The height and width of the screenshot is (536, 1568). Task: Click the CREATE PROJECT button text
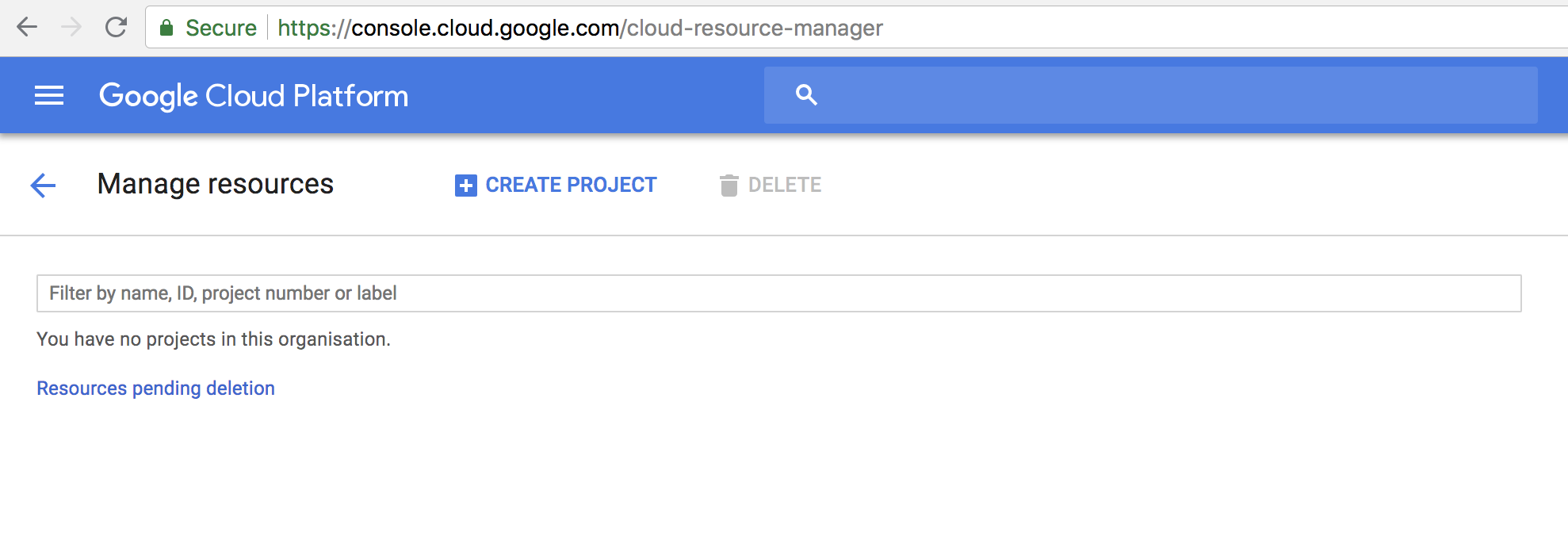pos(571,185)
